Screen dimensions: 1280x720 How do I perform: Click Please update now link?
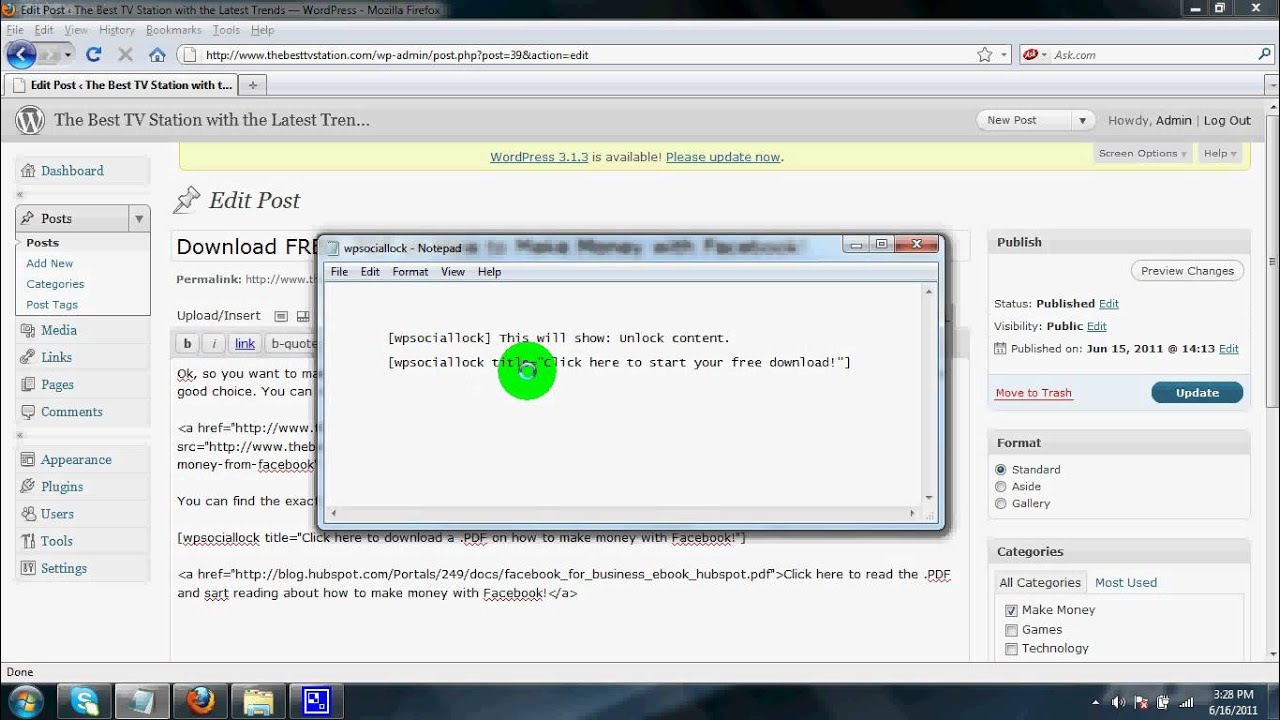coord(723,157)
